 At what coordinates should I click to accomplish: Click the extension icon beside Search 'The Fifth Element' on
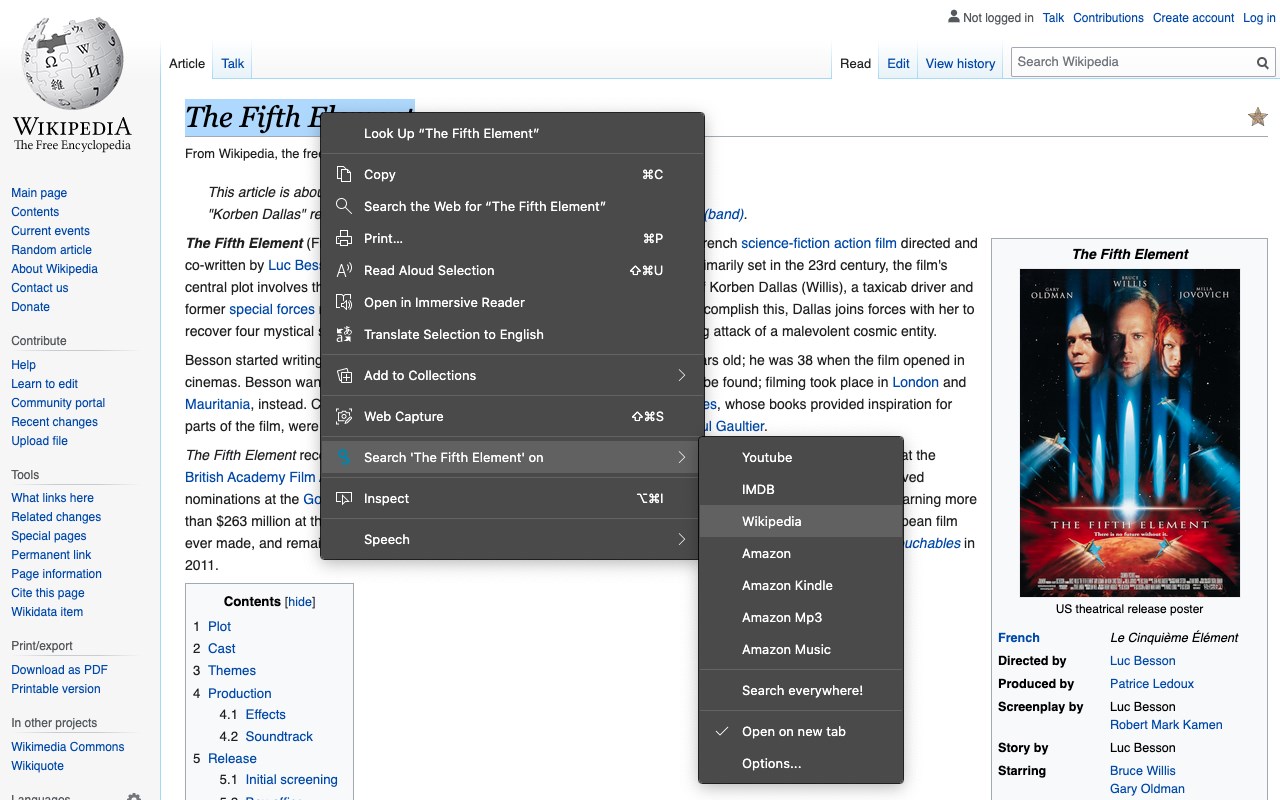click(344, 457)
